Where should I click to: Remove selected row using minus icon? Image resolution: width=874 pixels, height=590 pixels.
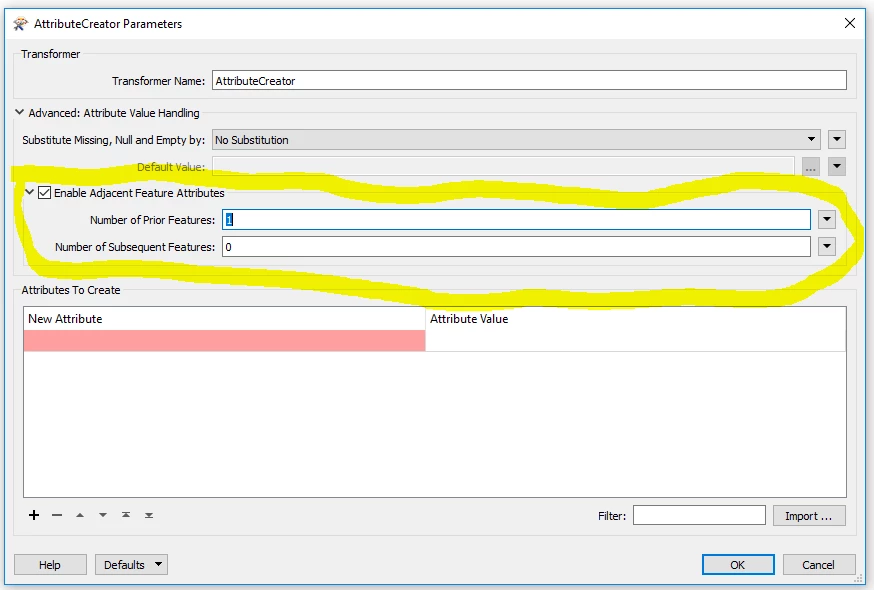57,515
